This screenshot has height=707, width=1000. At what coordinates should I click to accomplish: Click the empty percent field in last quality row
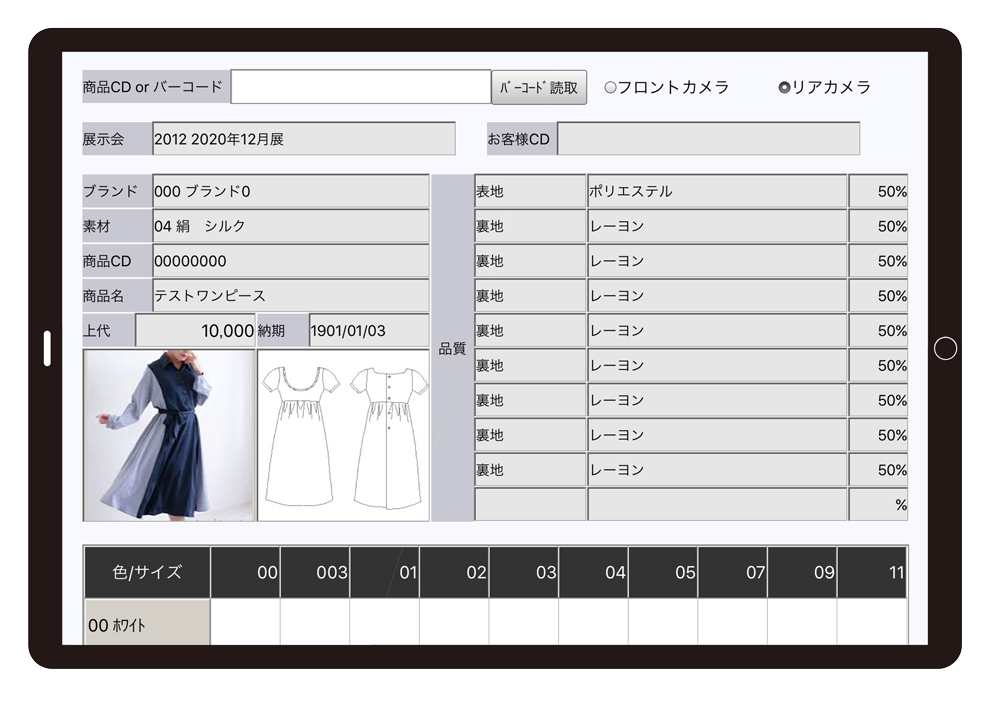(x=878, y=505)
